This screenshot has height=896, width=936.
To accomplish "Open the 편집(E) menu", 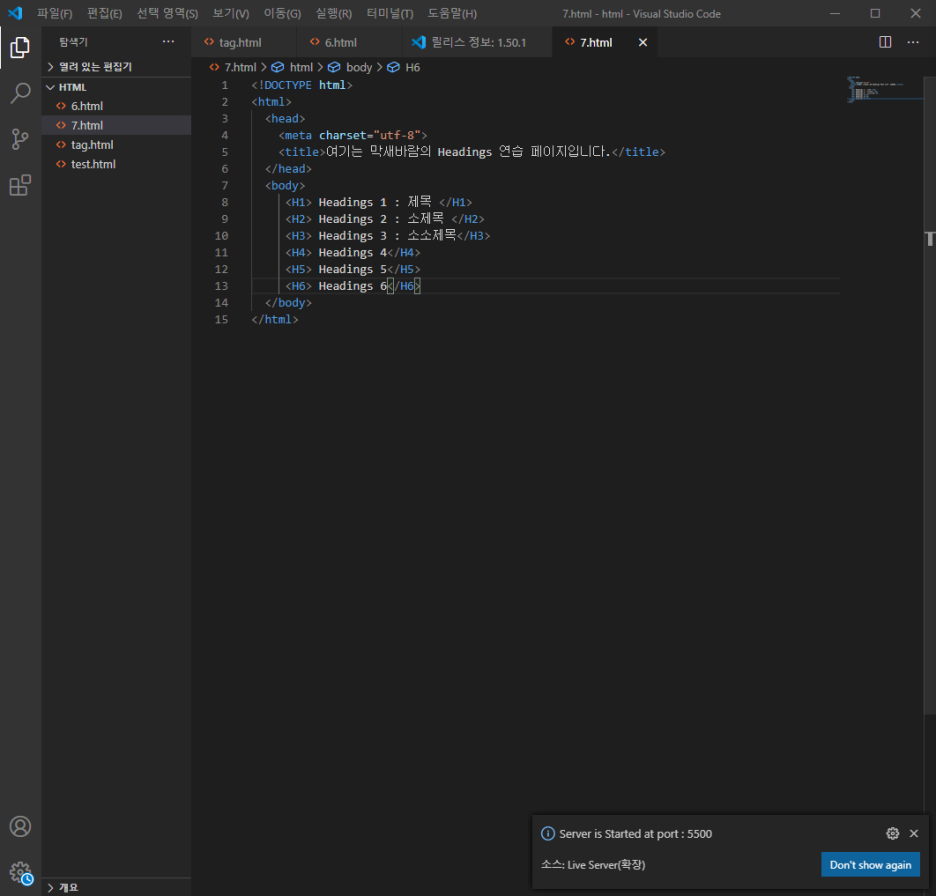I will pyautogui.click(x=104, y=14).
